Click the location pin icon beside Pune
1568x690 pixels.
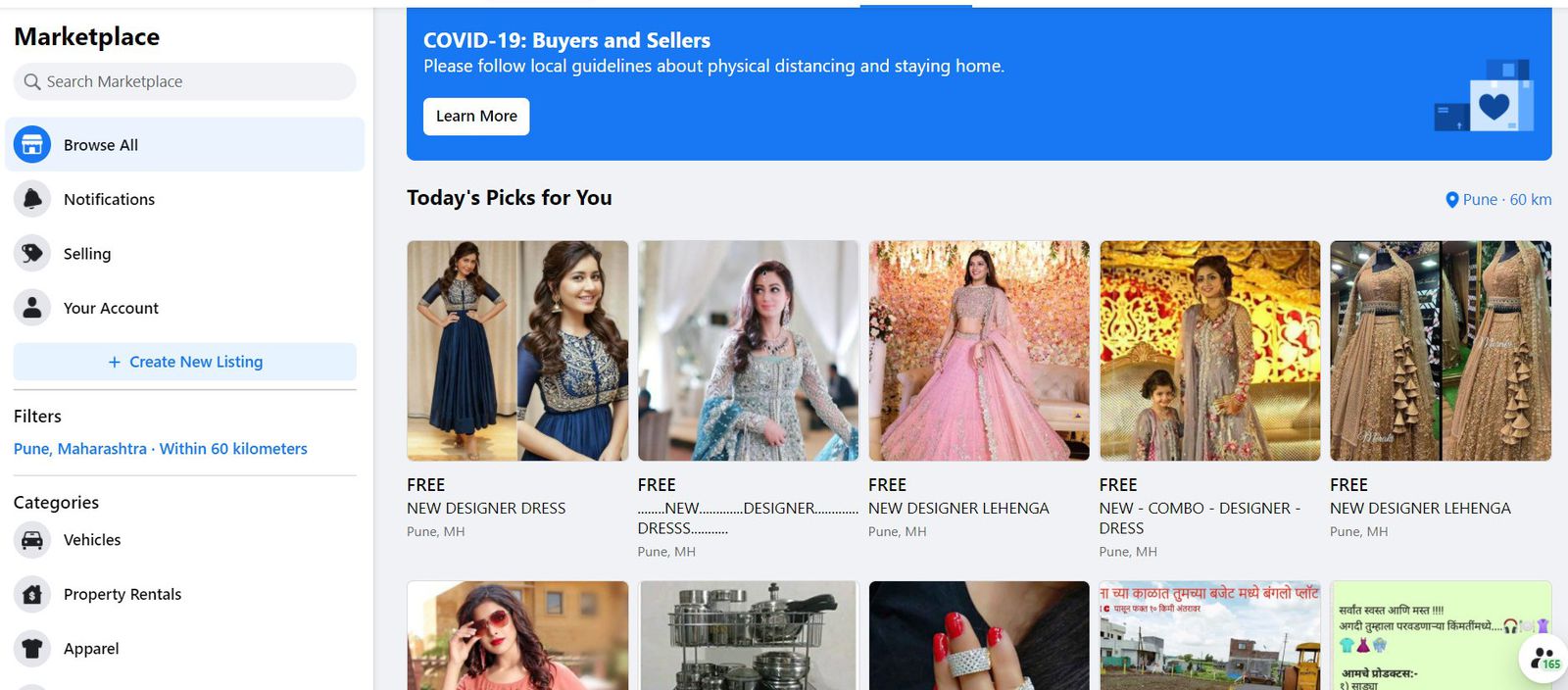click(1452, 200)
